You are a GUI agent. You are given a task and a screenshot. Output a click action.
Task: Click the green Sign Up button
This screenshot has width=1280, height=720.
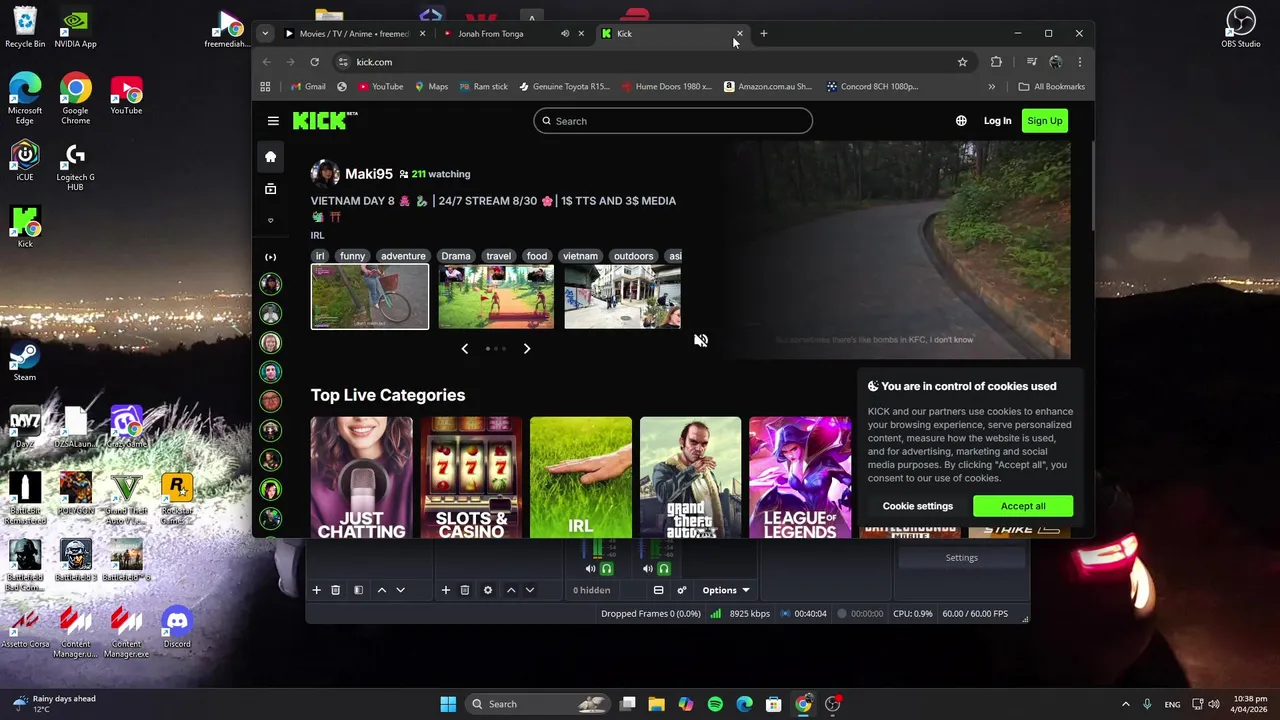pos(1044,121)
